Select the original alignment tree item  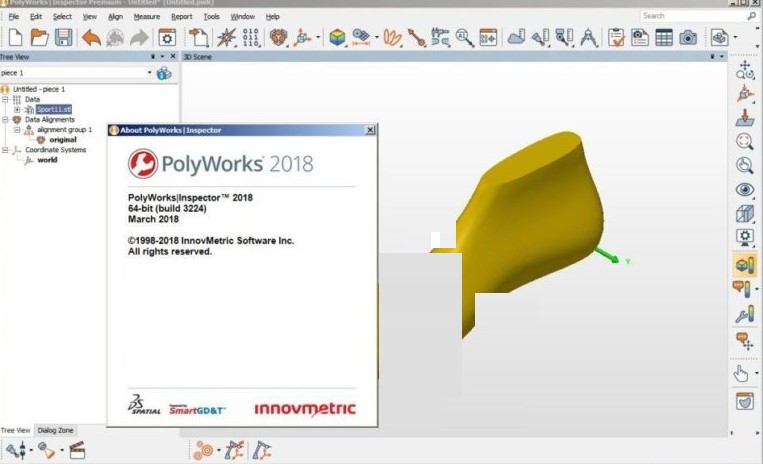point(63,140)
